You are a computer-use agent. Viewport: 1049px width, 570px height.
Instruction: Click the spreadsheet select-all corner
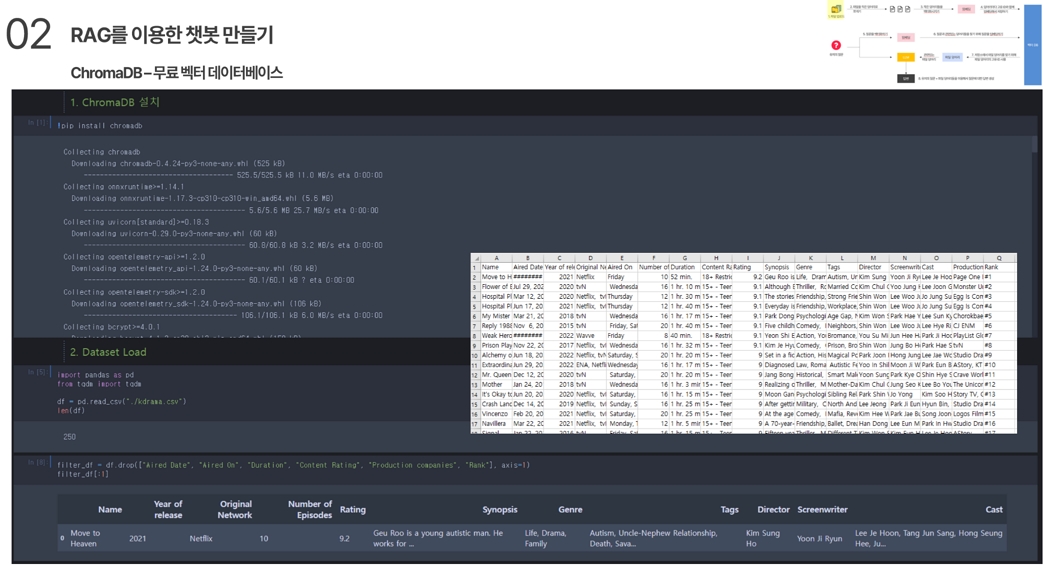tap(475, 258)
